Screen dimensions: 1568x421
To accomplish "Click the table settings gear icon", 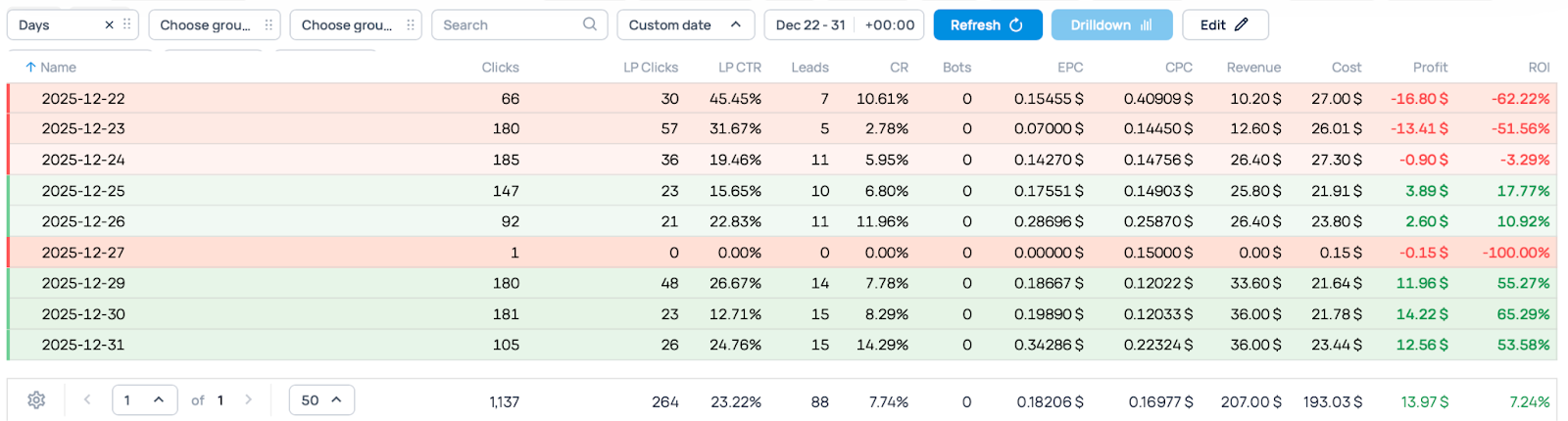I will tap(36, 400).
